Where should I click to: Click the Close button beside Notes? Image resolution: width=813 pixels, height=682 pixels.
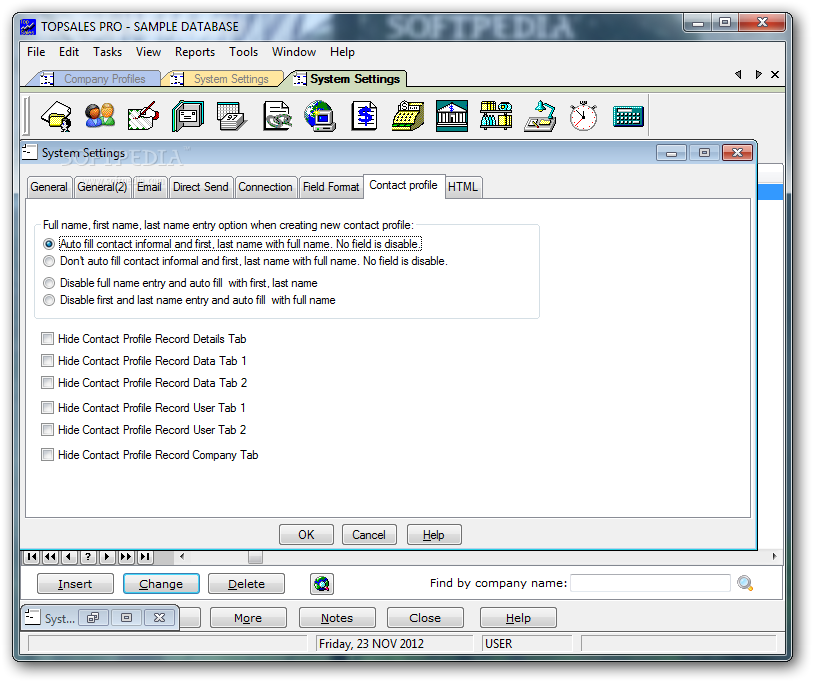click(x=425, y=618)
